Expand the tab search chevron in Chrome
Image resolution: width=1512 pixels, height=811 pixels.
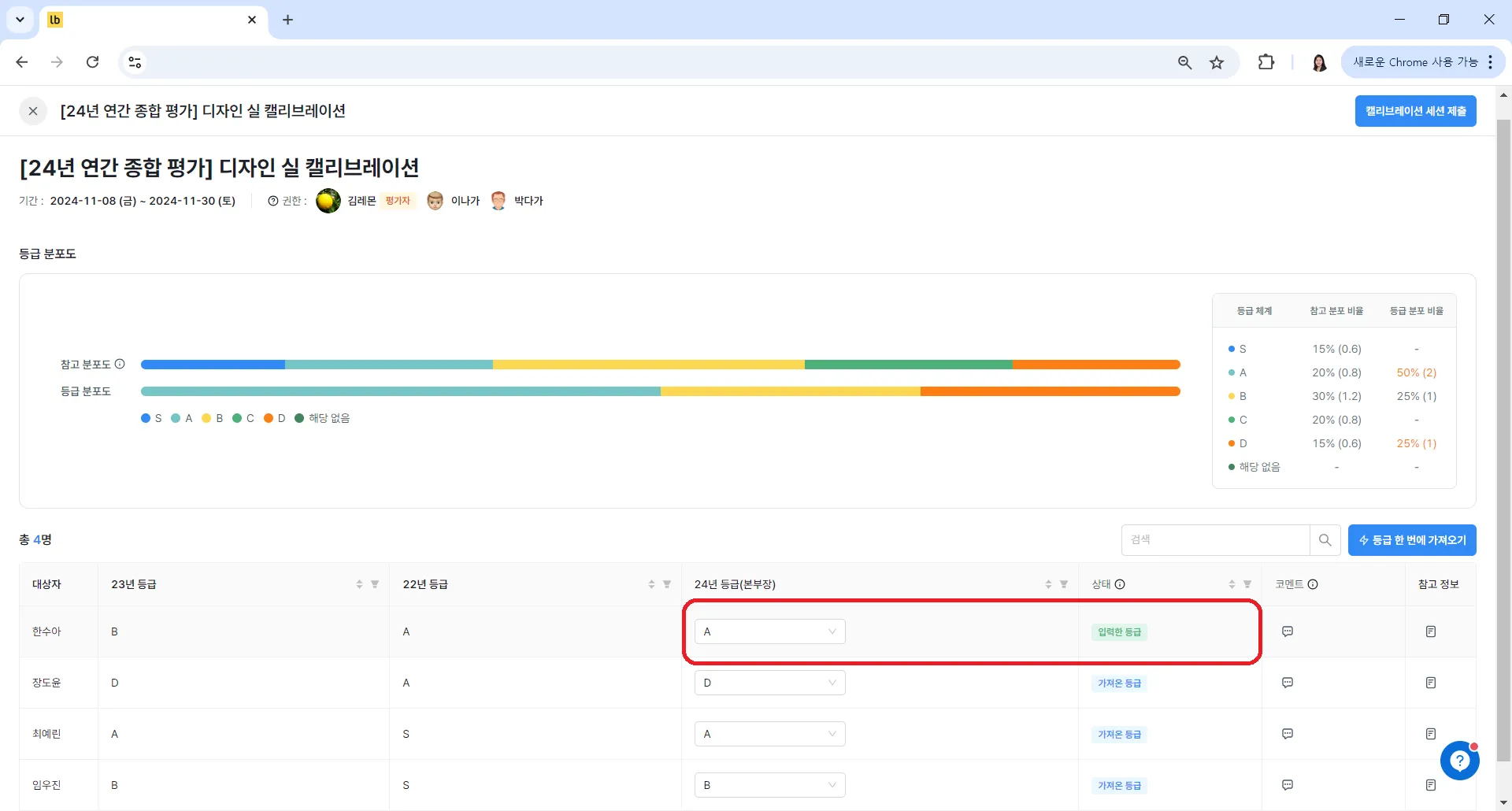(20, 20)
